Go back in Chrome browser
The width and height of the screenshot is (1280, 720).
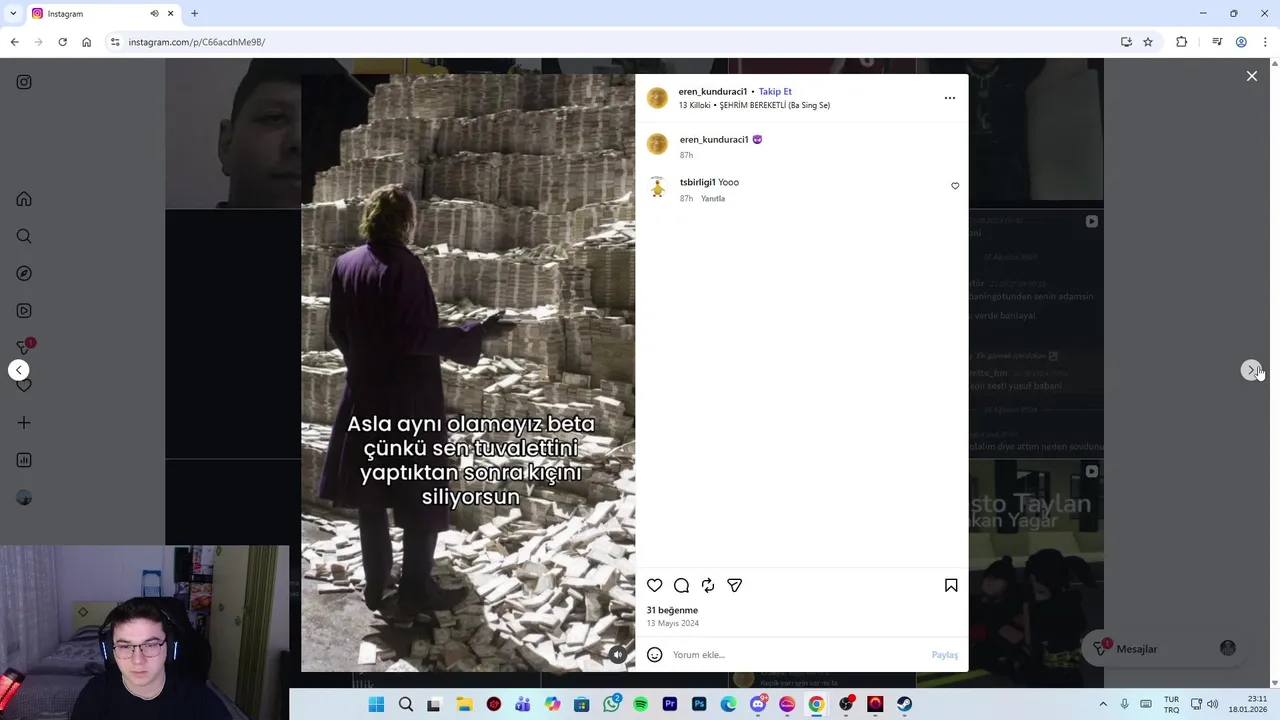click(14, 42)
